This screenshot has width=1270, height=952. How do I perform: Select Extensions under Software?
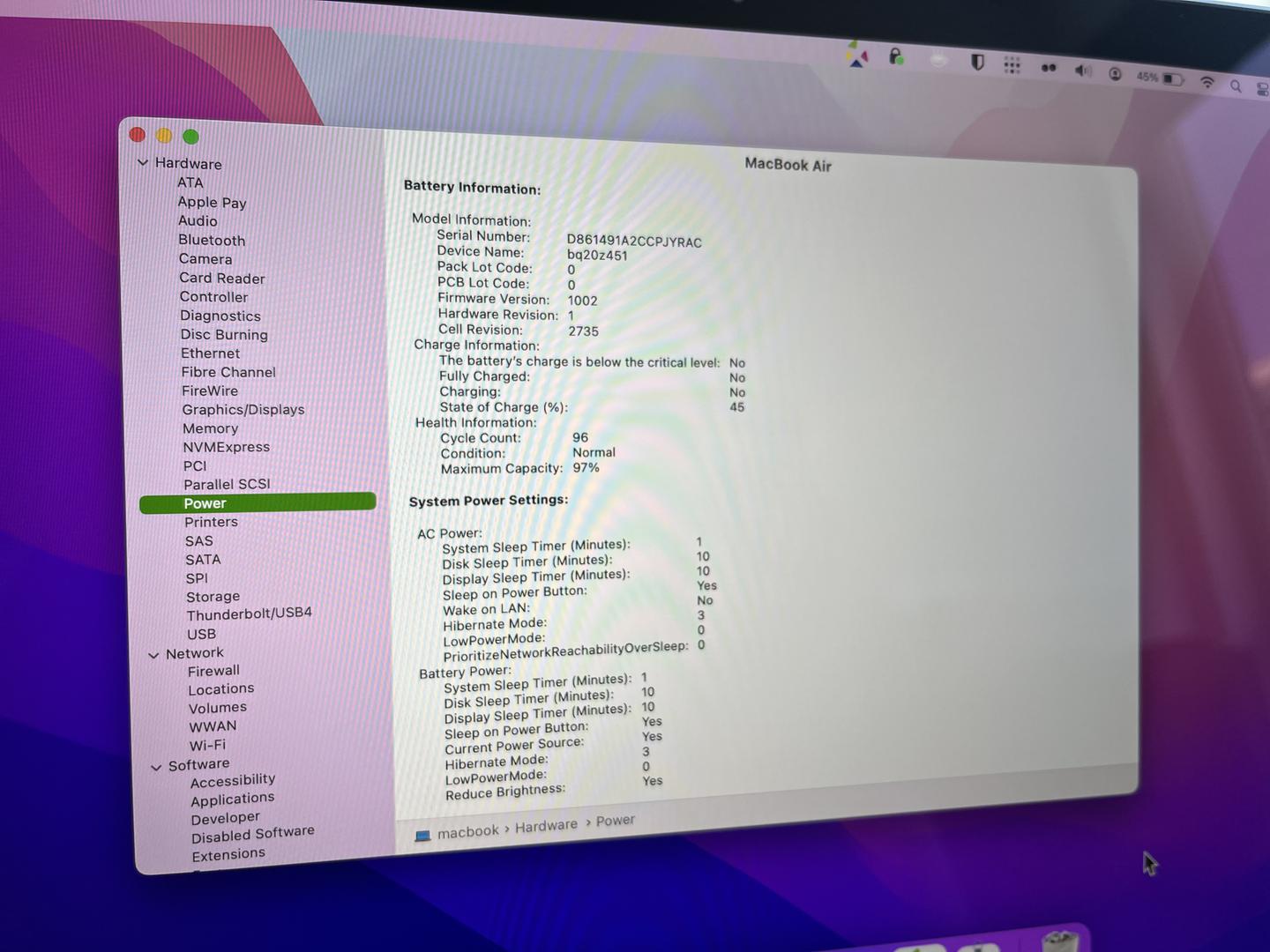(228, 854)
